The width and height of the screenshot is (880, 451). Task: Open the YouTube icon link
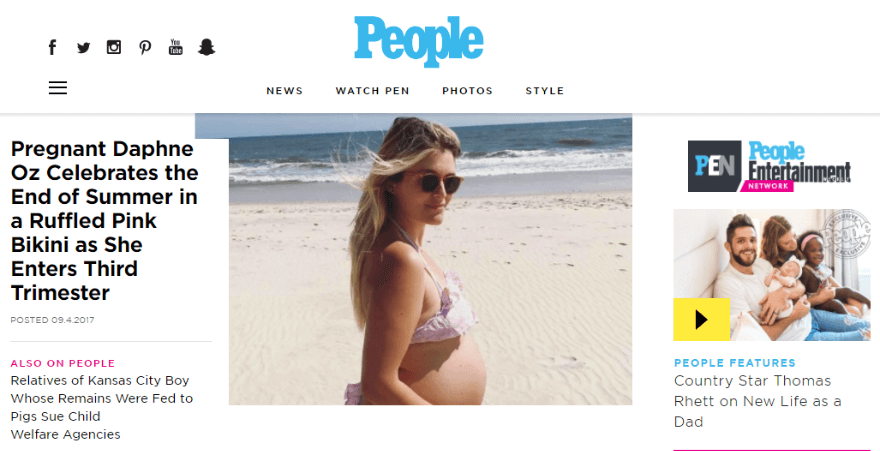tap(176, 47)
